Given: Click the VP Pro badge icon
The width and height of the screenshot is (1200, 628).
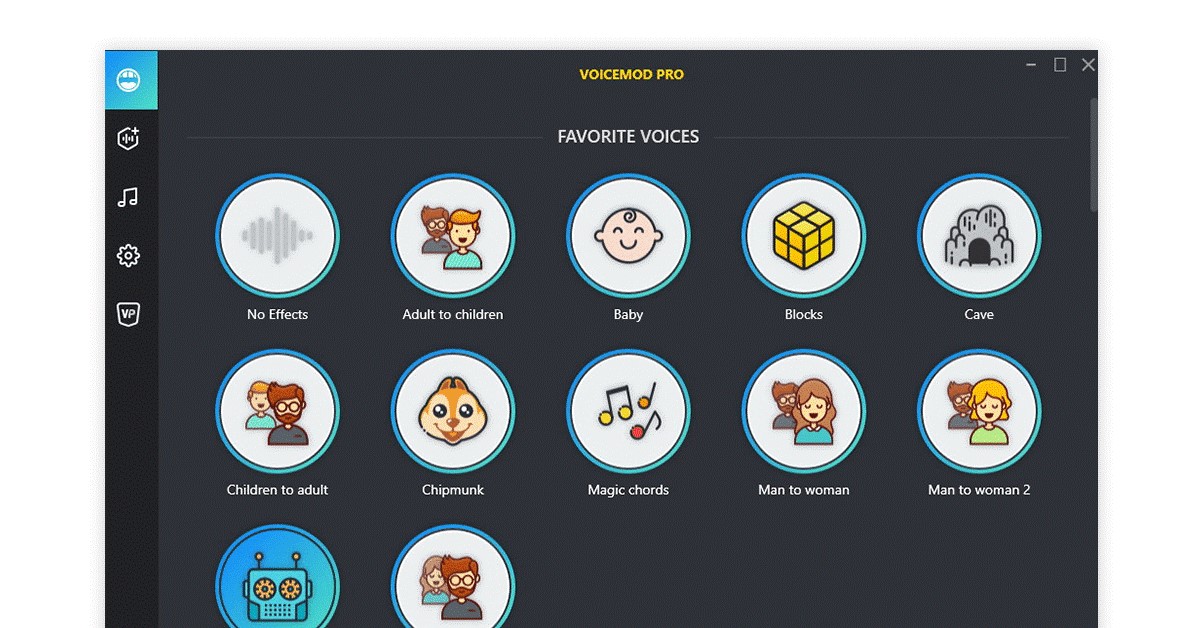Looking at the screenshot, I should click(128, 314).
